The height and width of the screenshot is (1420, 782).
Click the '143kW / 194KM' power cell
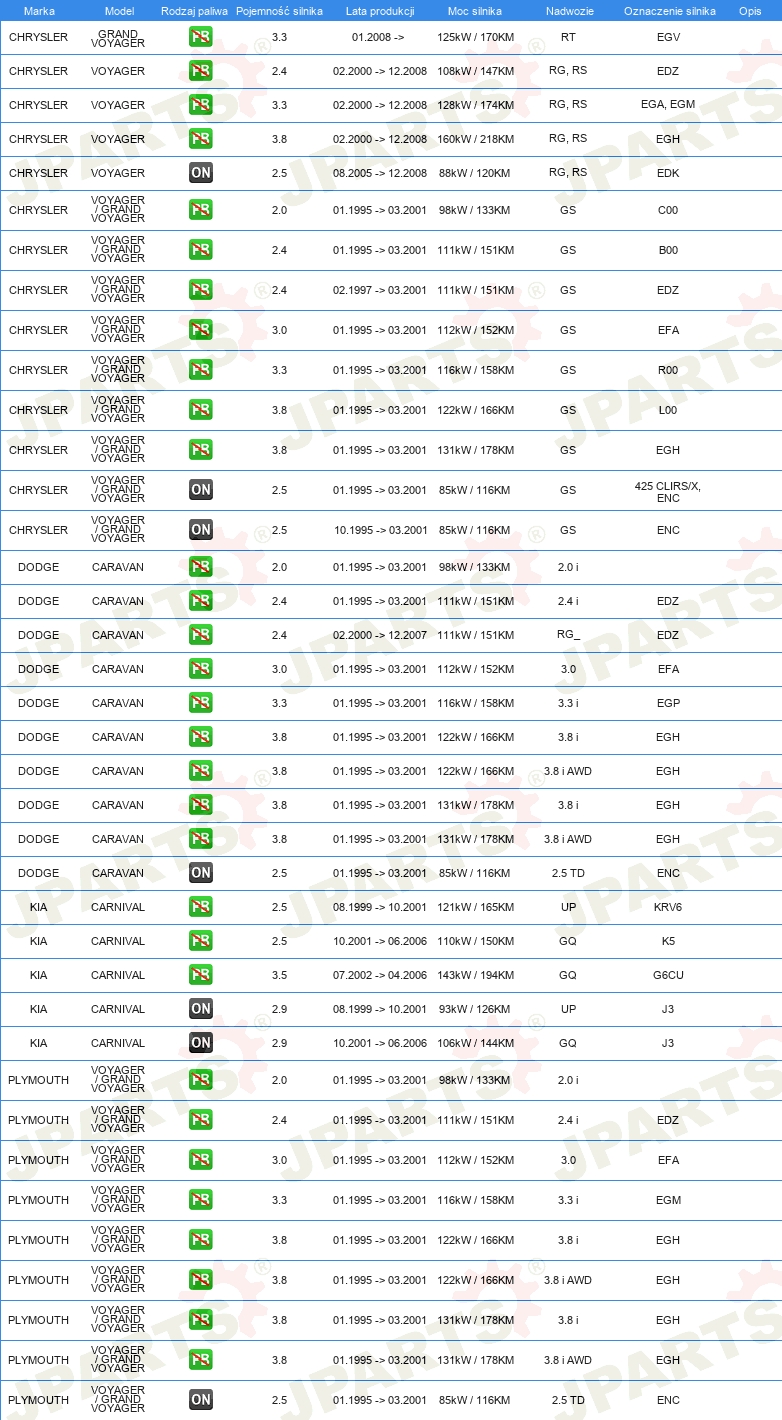(x=476, y=975)
